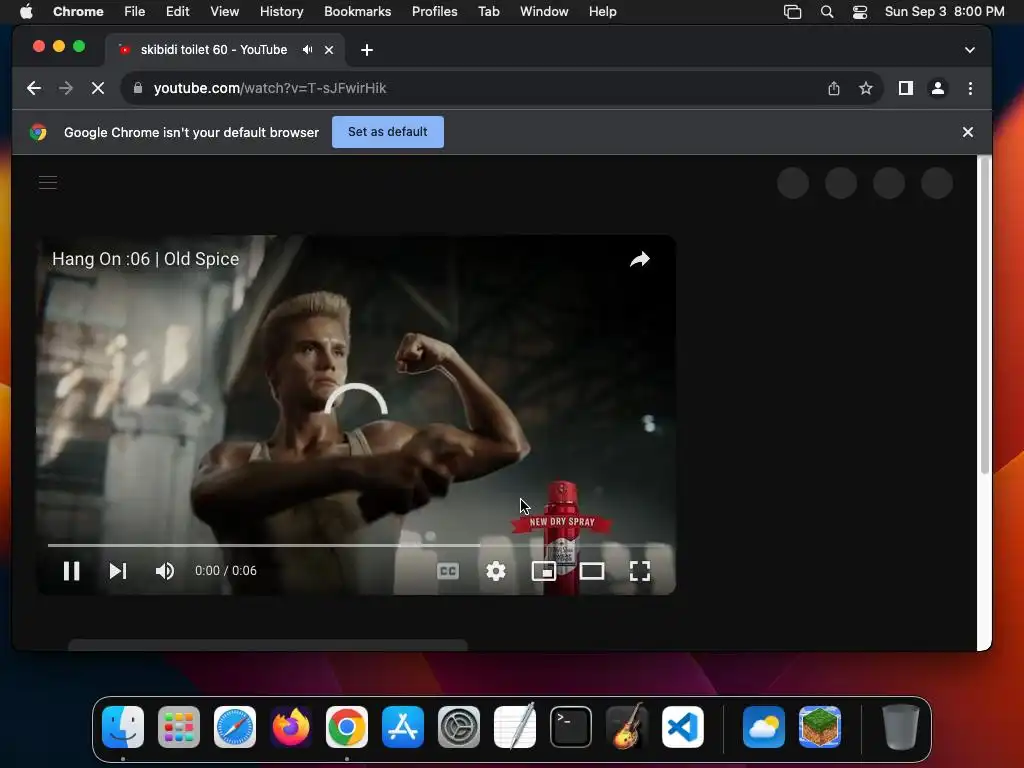Open the View menu

coord(225,12)
